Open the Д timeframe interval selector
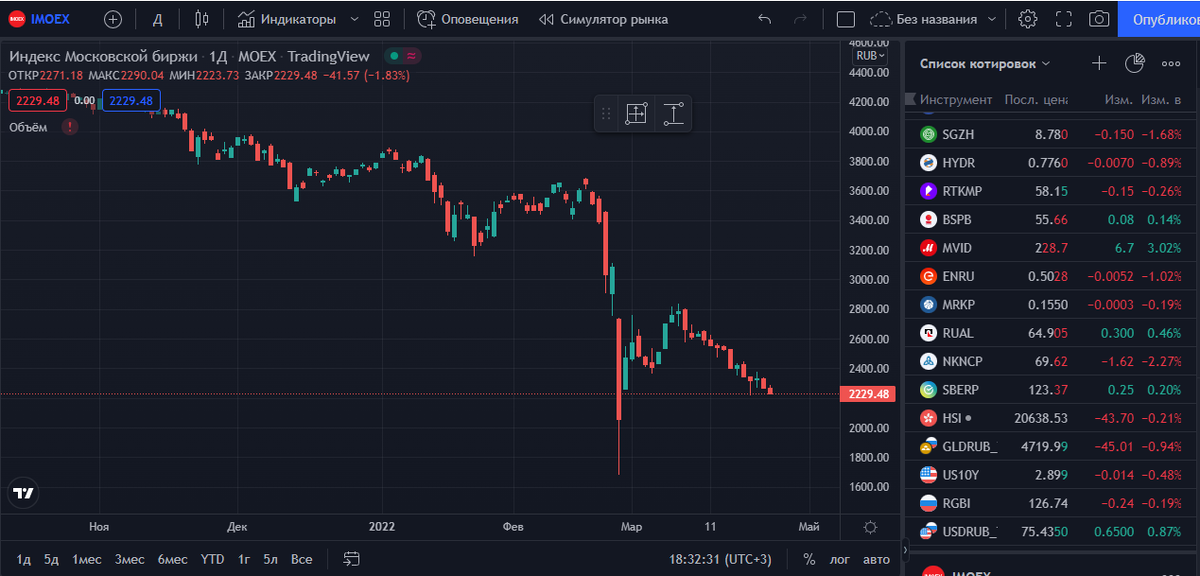 click(157, 19)
